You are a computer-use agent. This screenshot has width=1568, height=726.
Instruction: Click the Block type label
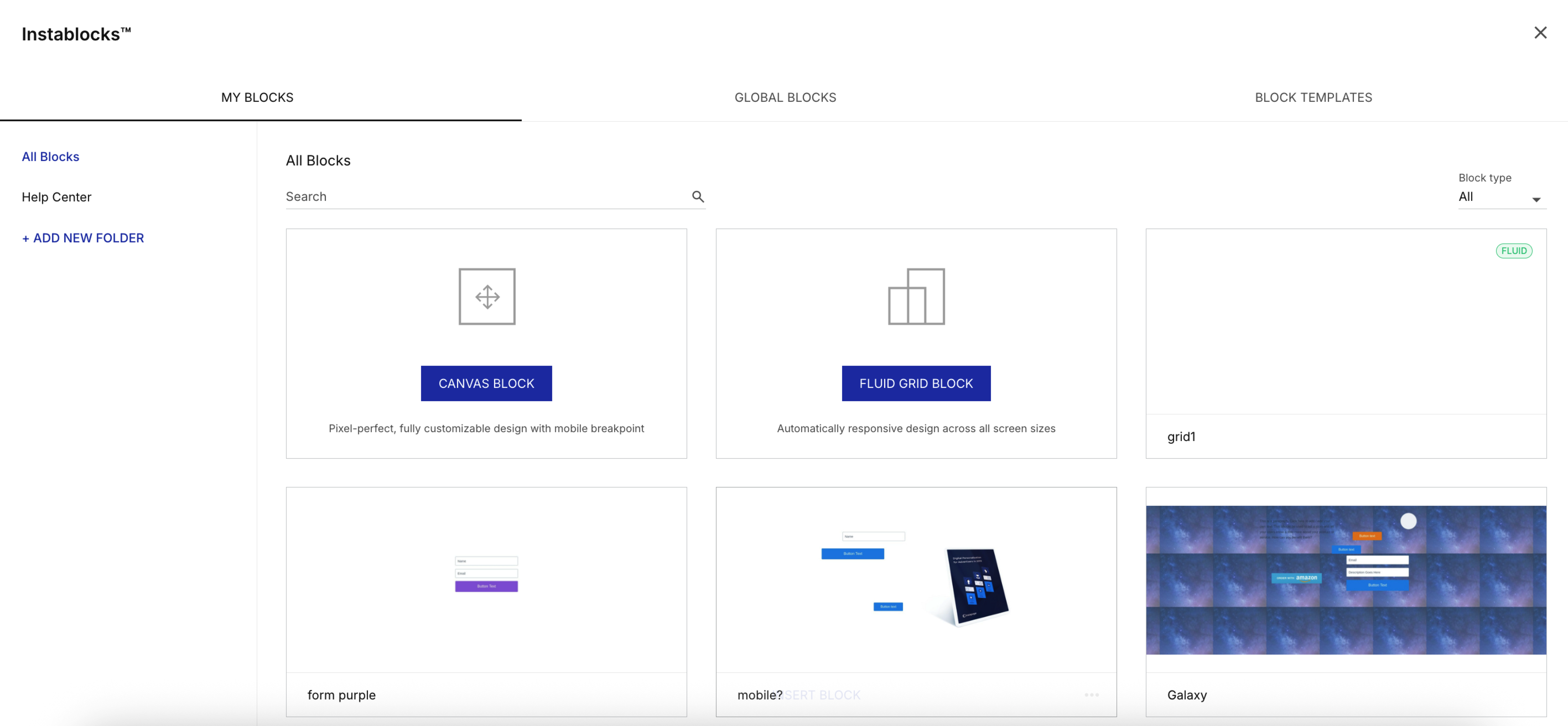click(1485, 178)
